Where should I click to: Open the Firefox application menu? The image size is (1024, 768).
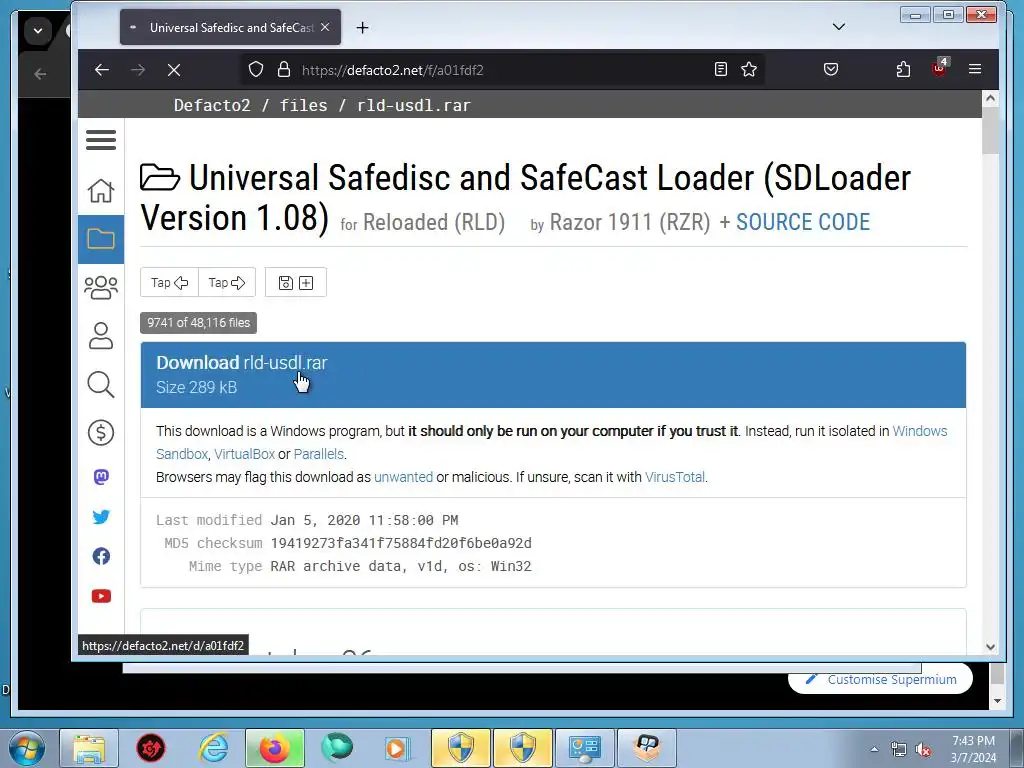click(975, 69)
